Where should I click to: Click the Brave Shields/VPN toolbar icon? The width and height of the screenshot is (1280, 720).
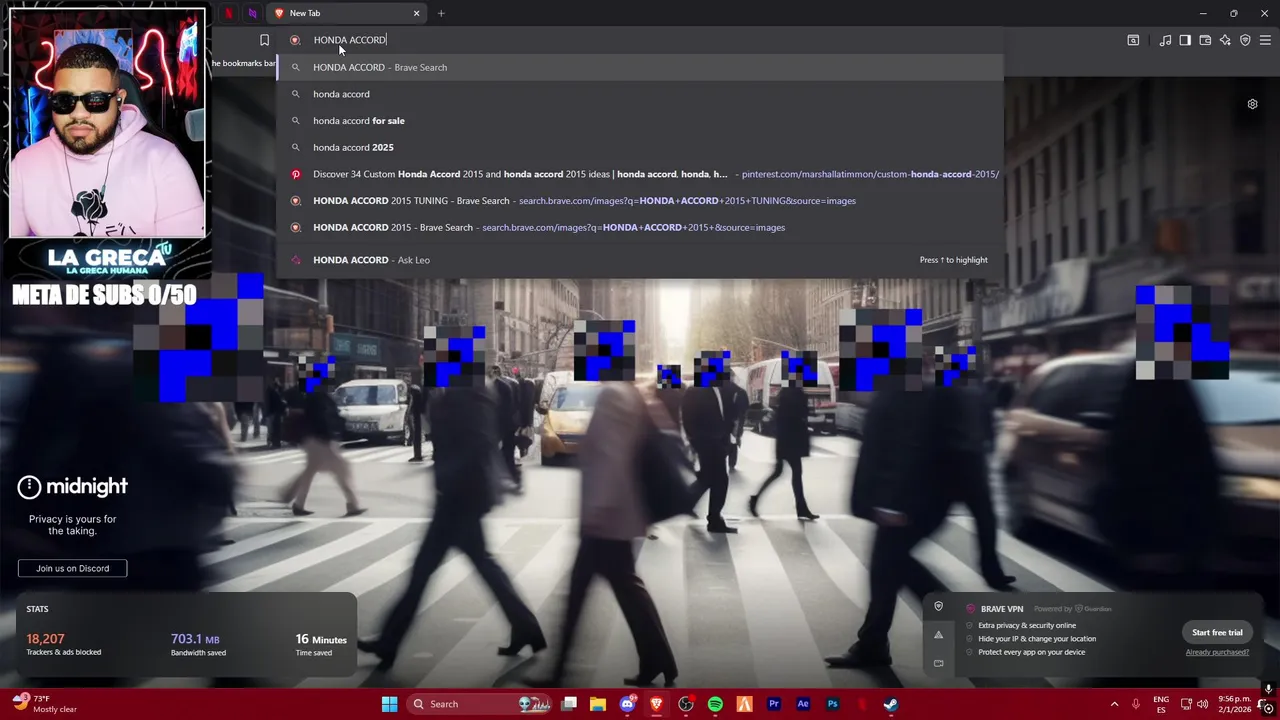tap(1245, 40)
